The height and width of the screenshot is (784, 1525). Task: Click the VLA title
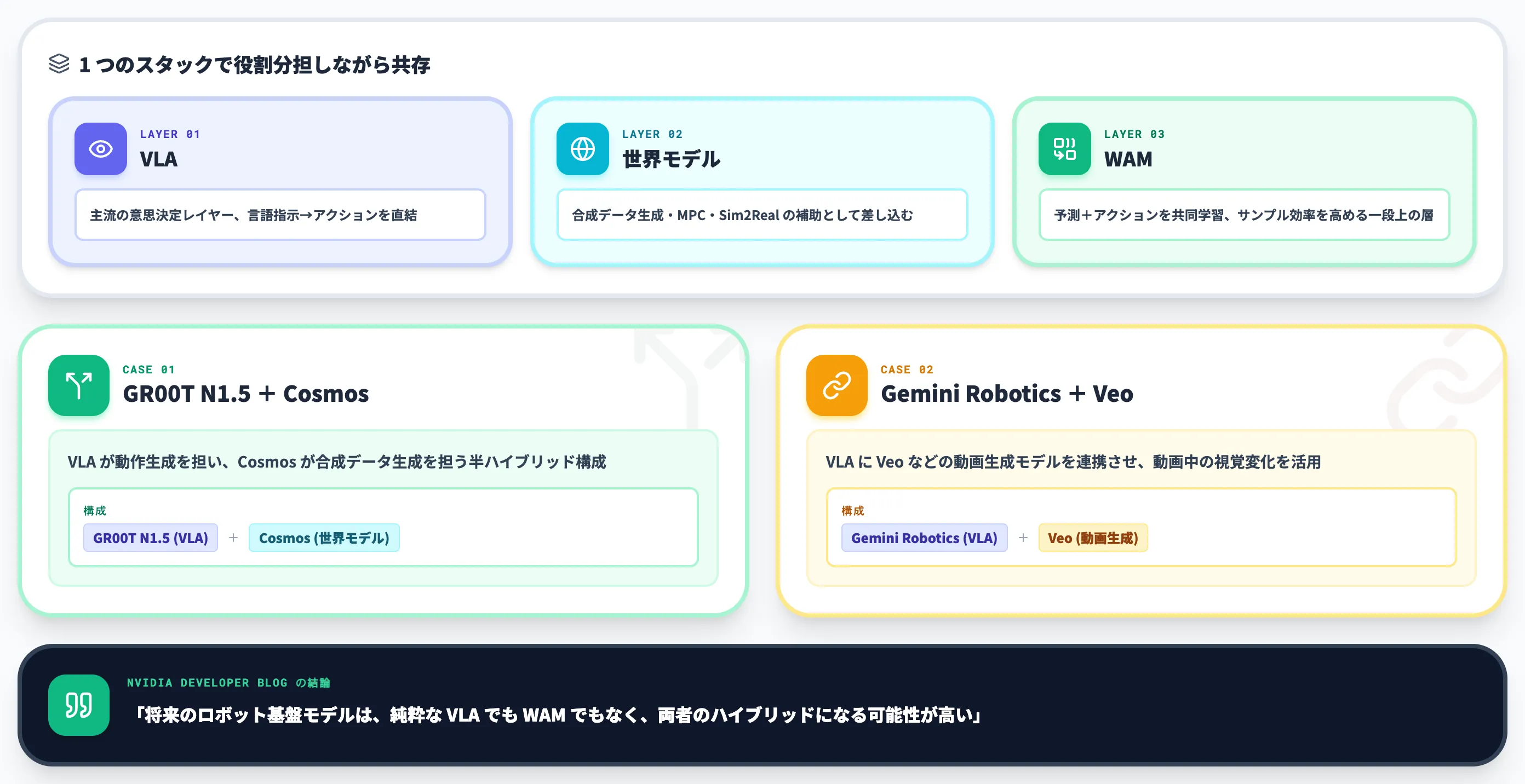159,159
